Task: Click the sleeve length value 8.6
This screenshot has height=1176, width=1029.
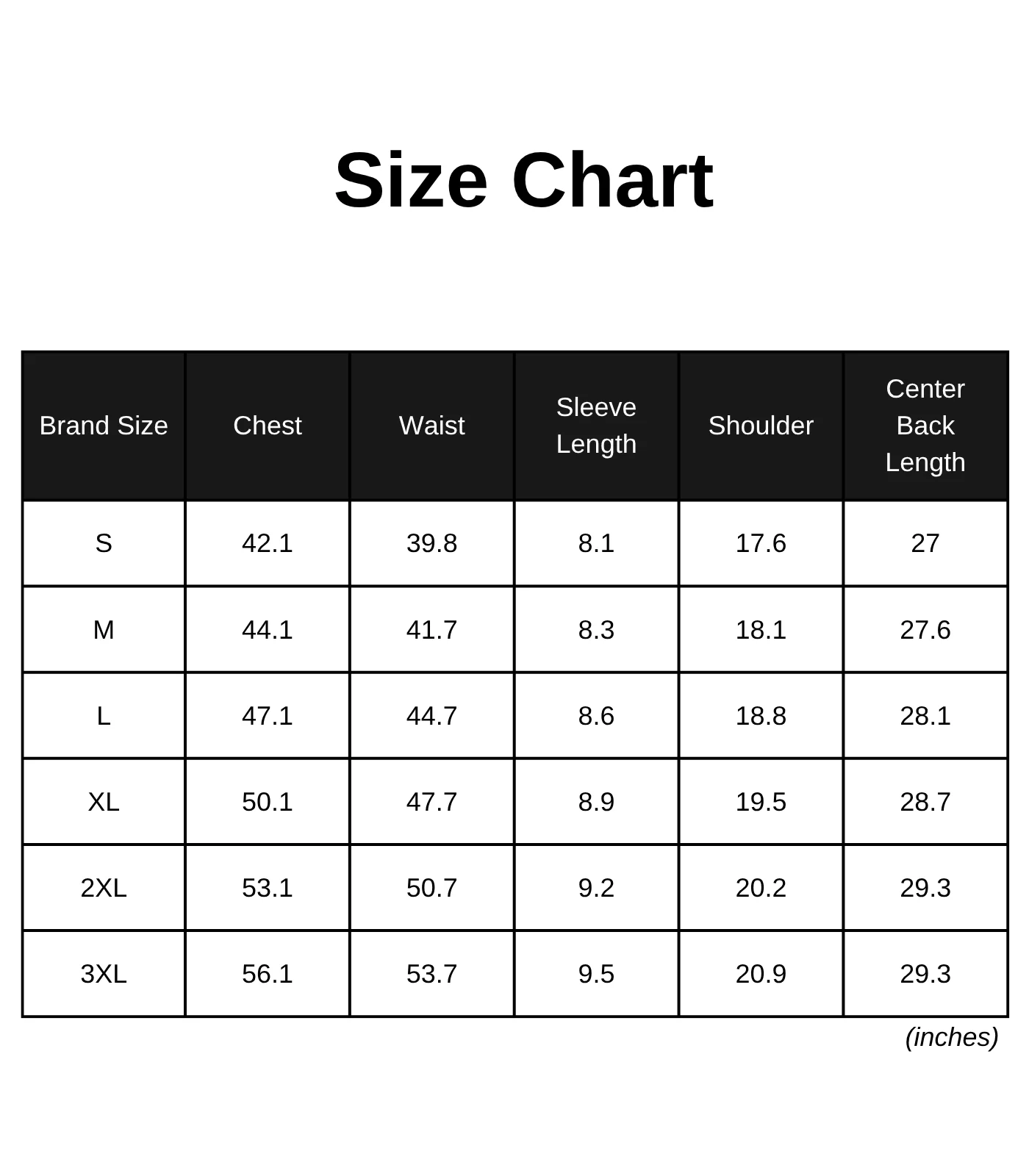Action: coord(596,716)
